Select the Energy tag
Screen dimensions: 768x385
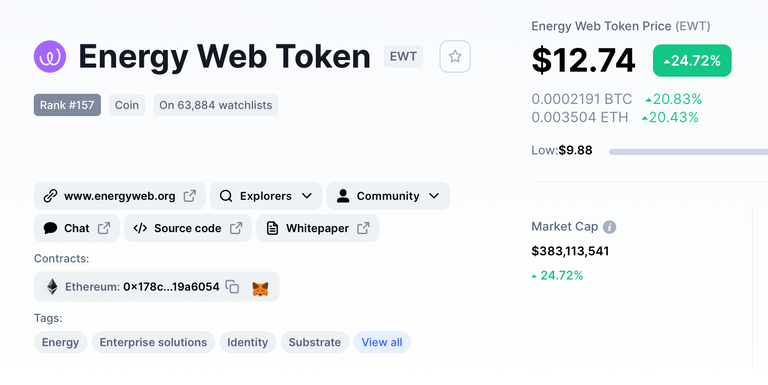click(x=60, y=342)
